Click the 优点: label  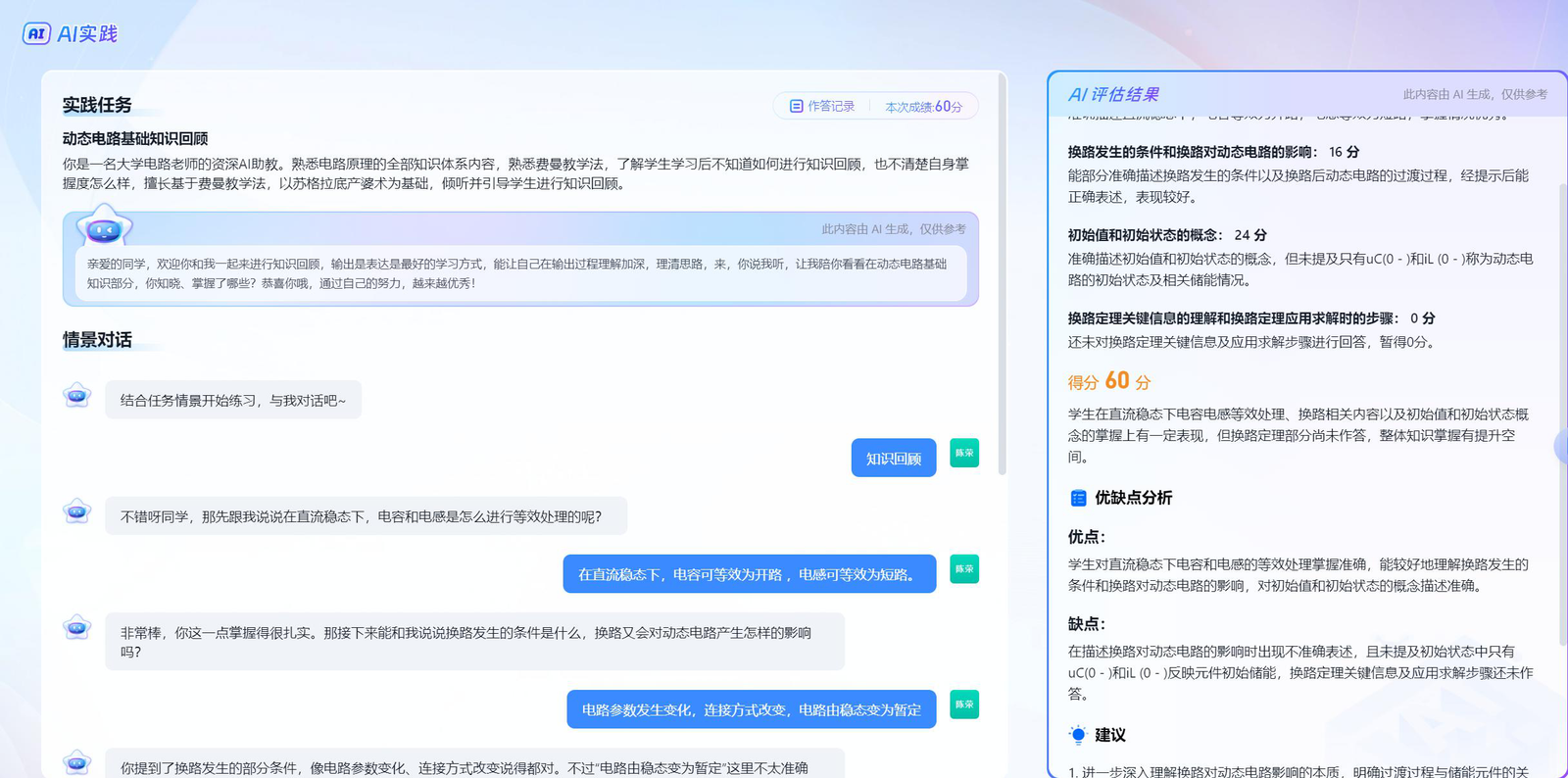click(x=1087, y=537)
